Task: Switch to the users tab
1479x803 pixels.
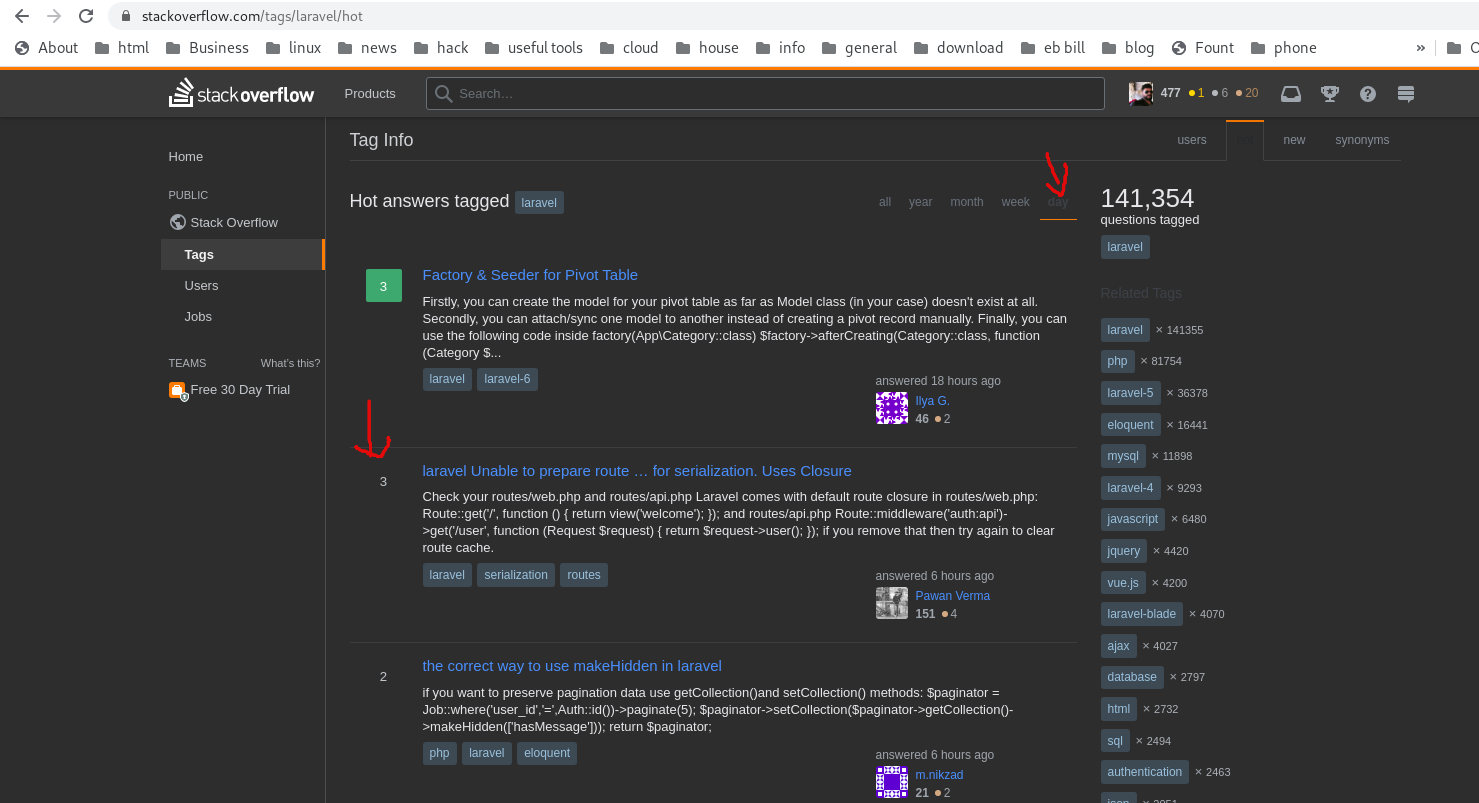Action: (1192, 140)
